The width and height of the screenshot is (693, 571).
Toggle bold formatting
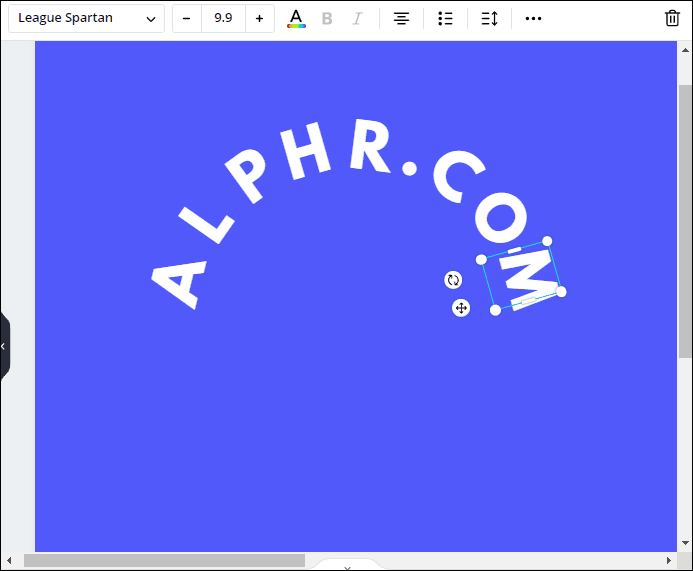point(327,19)
